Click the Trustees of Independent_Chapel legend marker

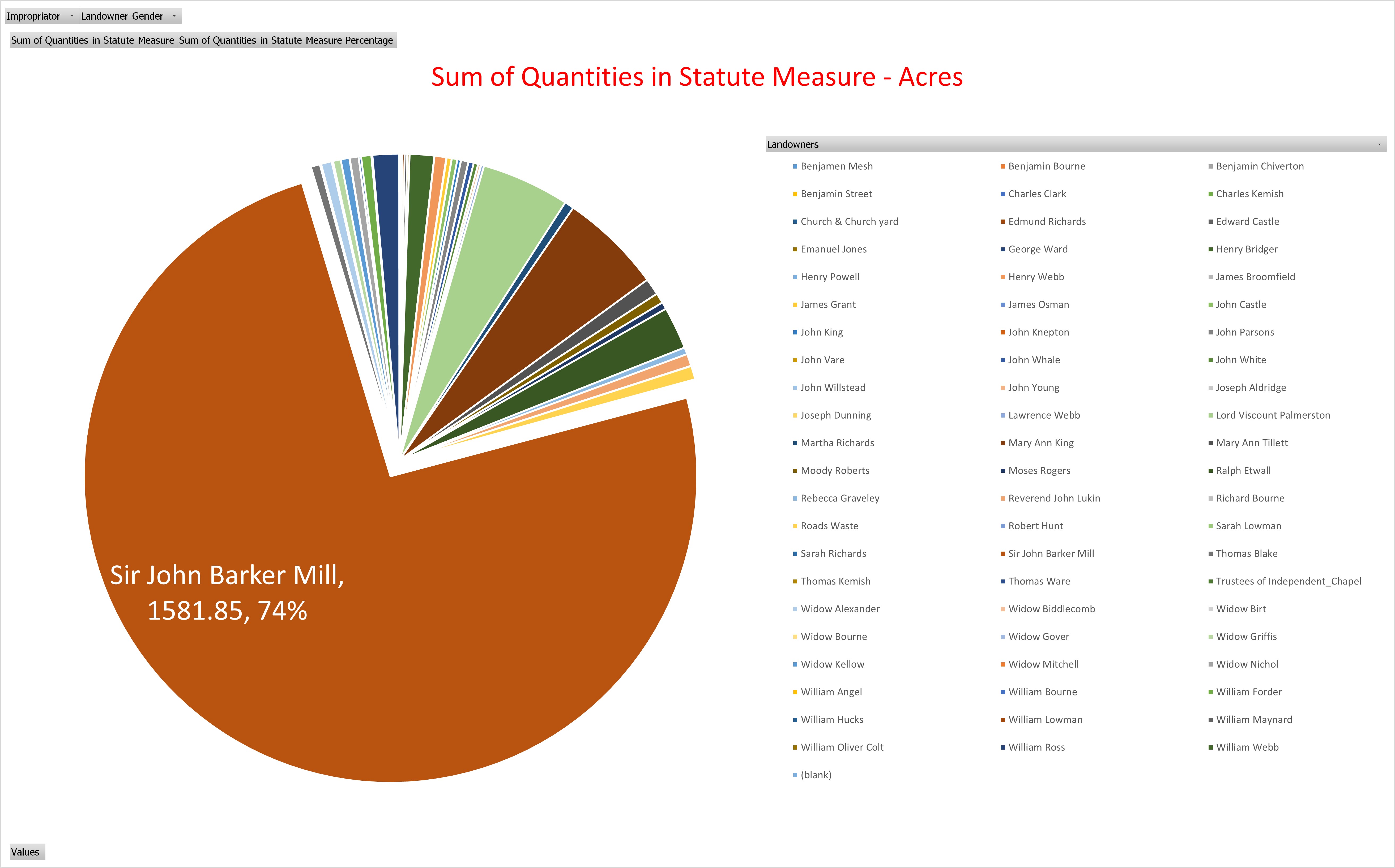pos(1210,581)
